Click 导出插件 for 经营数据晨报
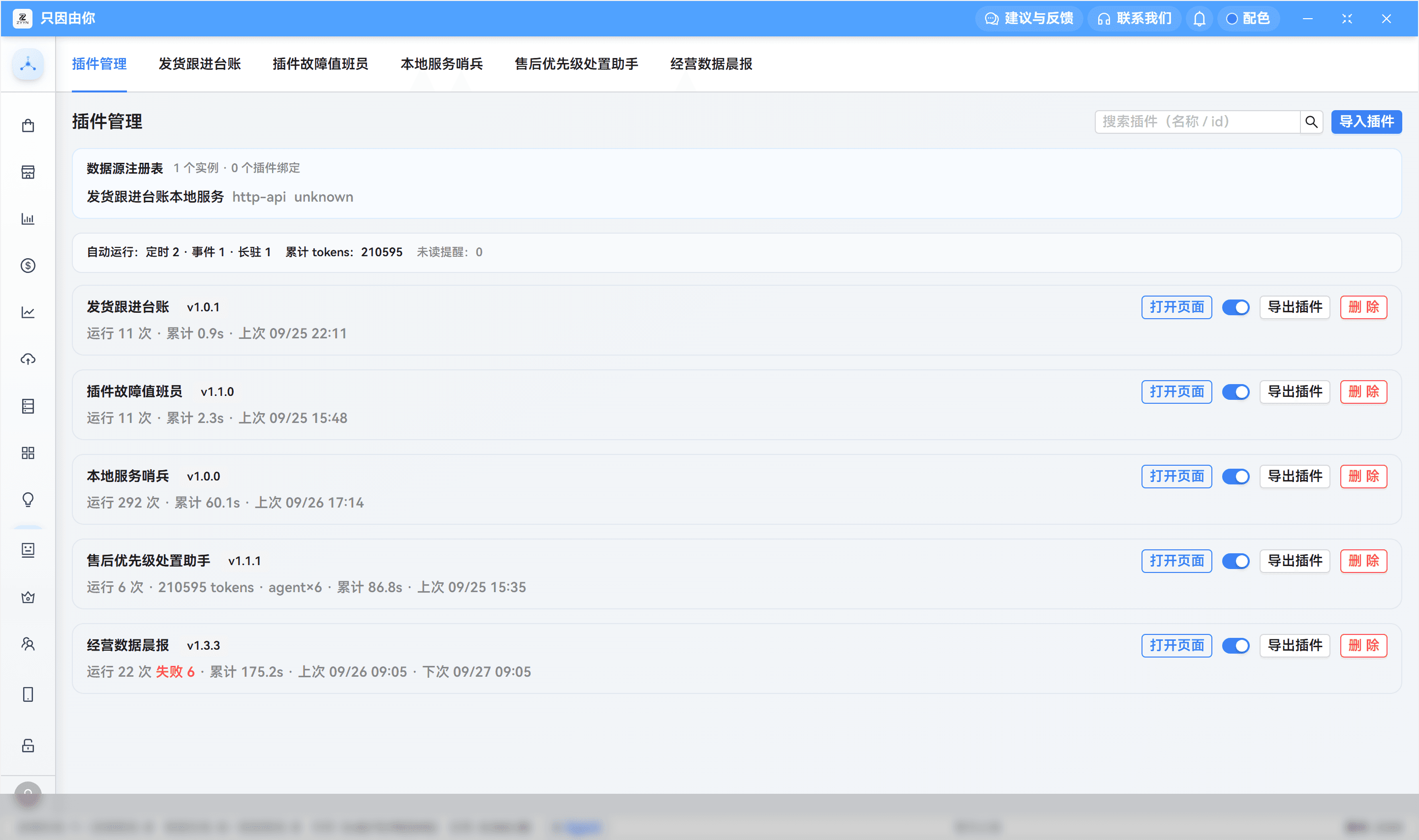Viewport: 1419px width, 840px height. point(1295,646)
